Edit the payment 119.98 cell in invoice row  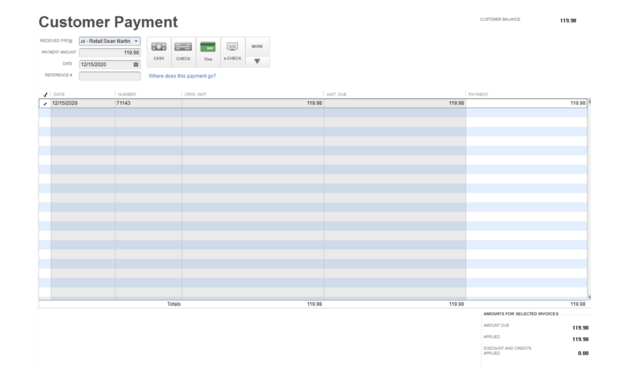pyautogui.click(x=526, y=103)
